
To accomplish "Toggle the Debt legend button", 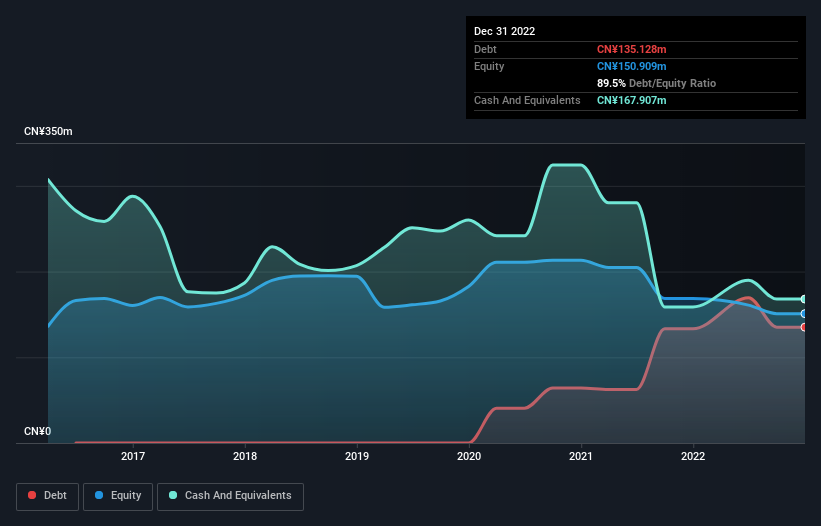I will [x=48, y=496].
